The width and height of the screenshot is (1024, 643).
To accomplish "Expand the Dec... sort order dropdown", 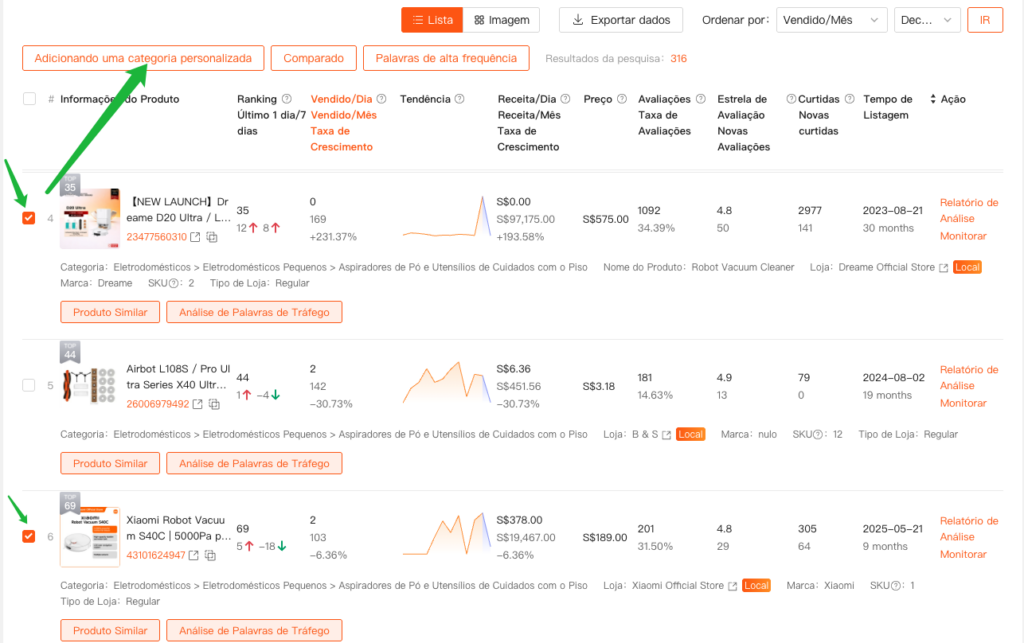I will (x=929, y=20).
